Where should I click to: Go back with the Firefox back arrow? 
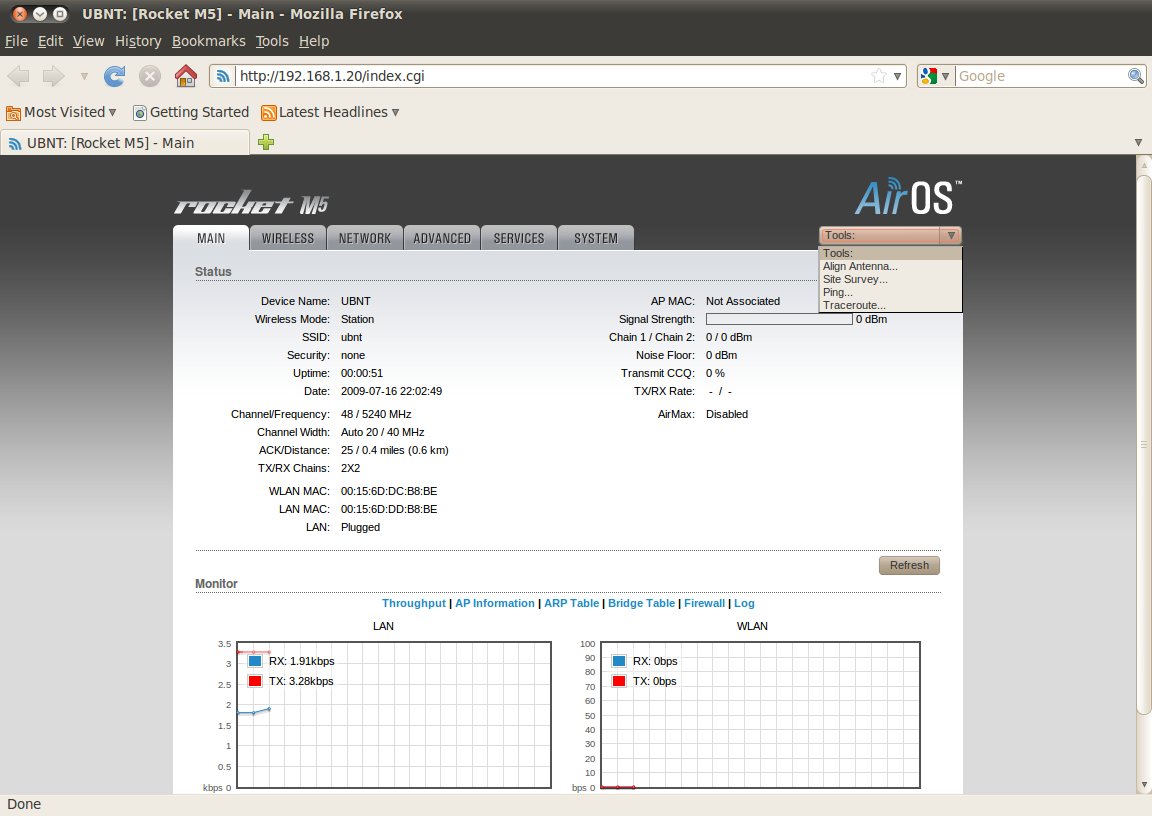[x=18, y=76]
